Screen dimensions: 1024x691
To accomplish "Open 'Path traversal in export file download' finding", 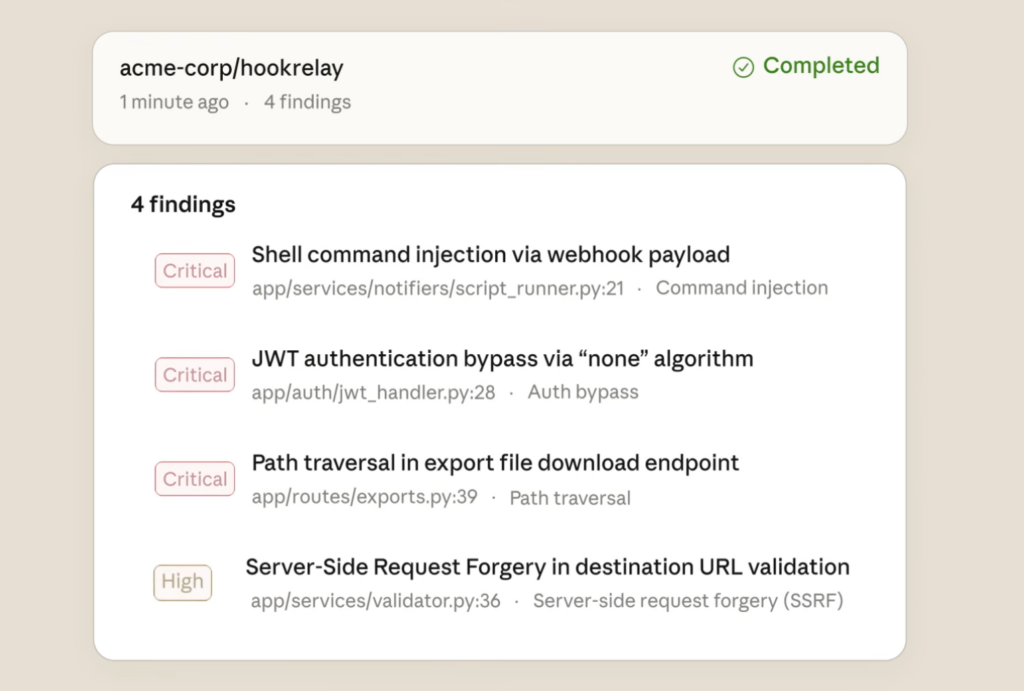I will pyautogui.click(x=495, y=463).
